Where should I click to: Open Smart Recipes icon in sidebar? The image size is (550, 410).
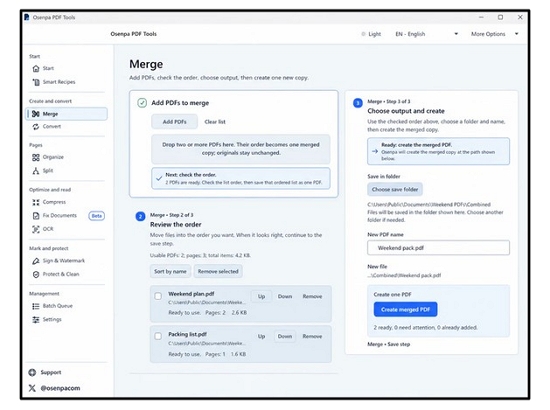(36, 82)
